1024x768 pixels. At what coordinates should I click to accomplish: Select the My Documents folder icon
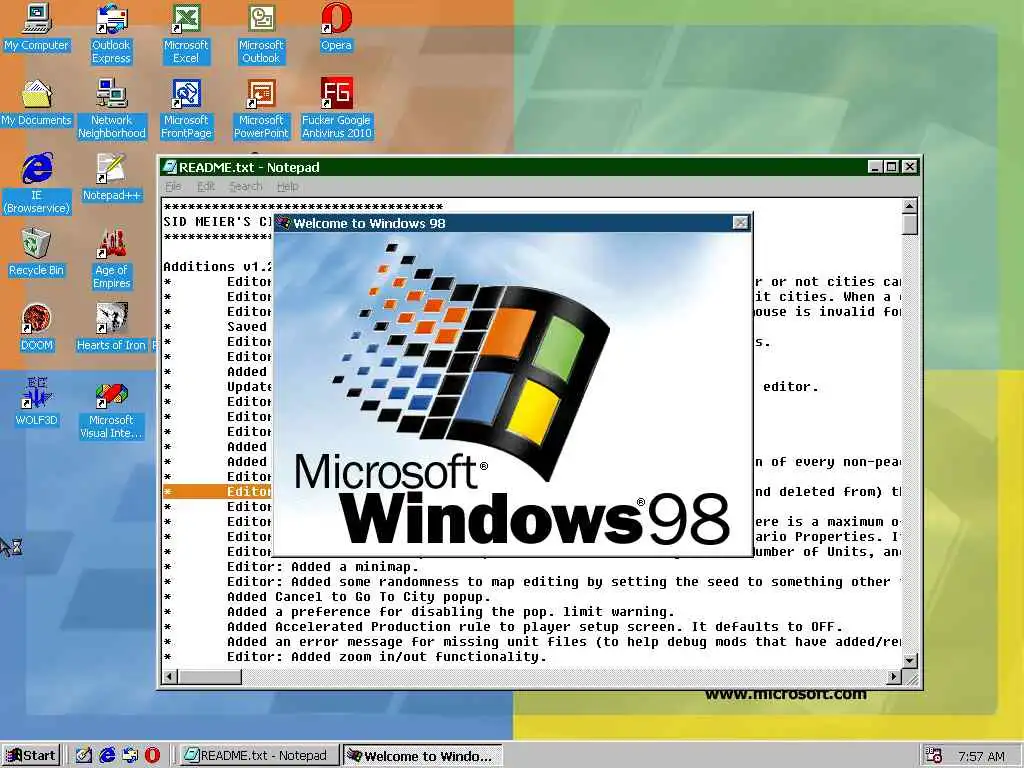(37, 103)
